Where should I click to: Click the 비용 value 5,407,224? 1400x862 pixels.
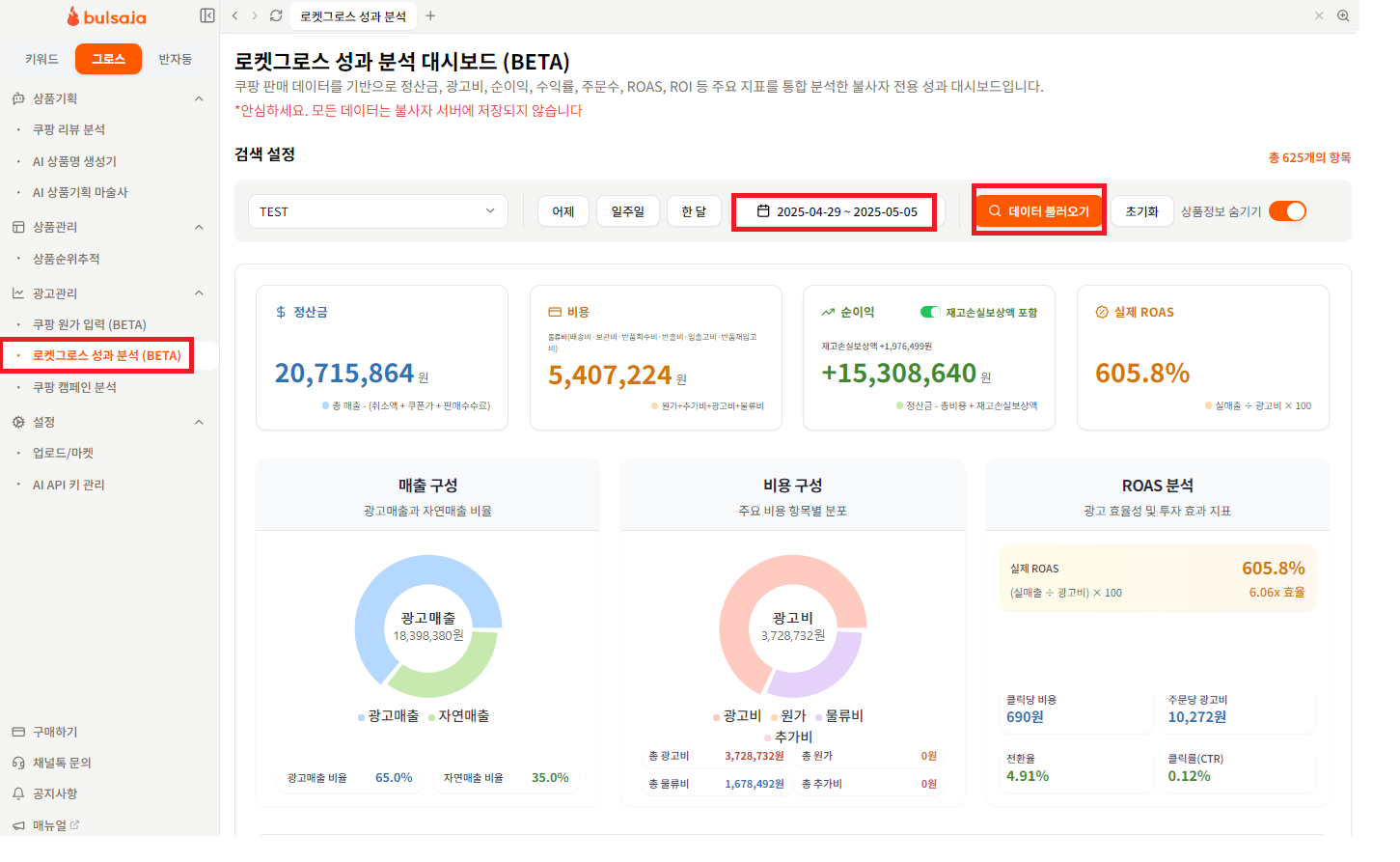(x=610, y=375)
